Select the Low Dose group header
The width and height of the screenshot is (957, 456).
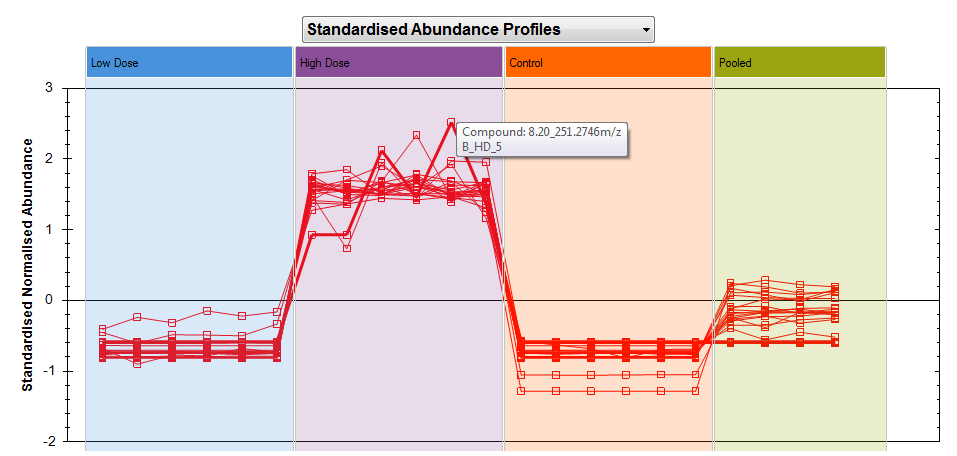click(189, 62)
